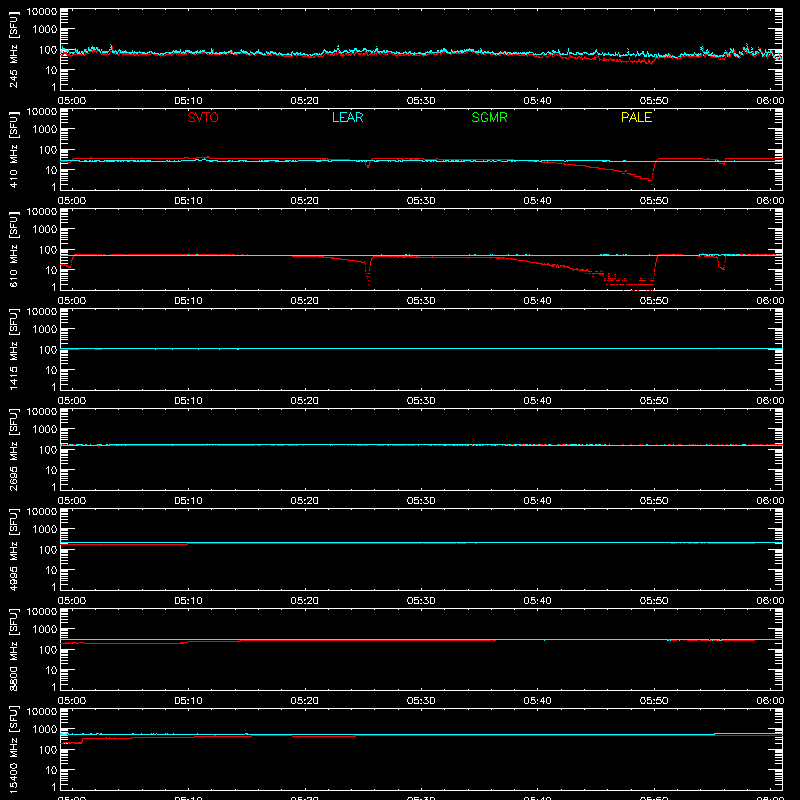Select the 610 MHz [SFU] axis title

13,249
